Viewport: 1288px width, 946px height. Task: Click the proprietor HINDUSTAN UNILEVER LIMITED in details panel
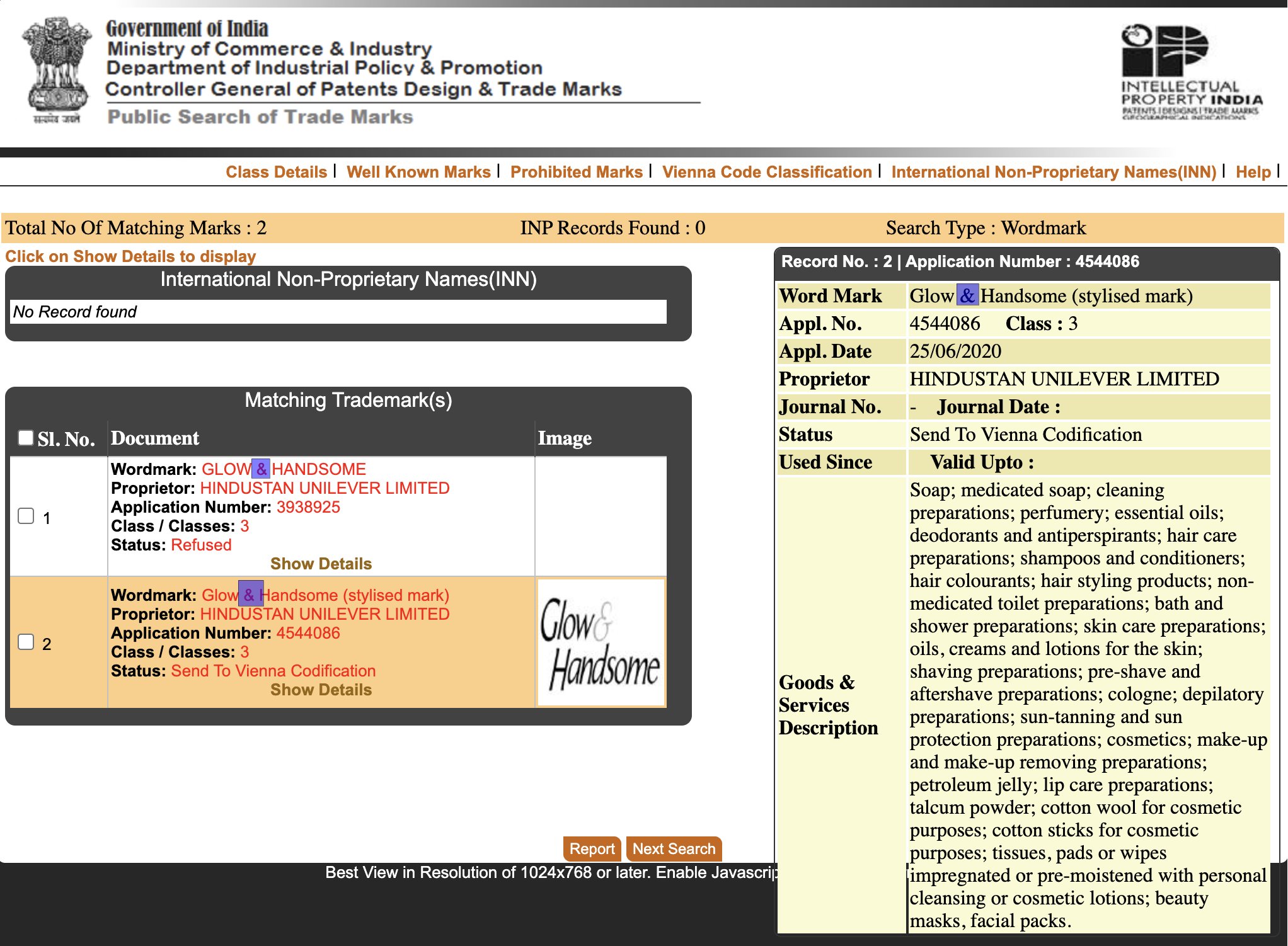coord(1064,379)
